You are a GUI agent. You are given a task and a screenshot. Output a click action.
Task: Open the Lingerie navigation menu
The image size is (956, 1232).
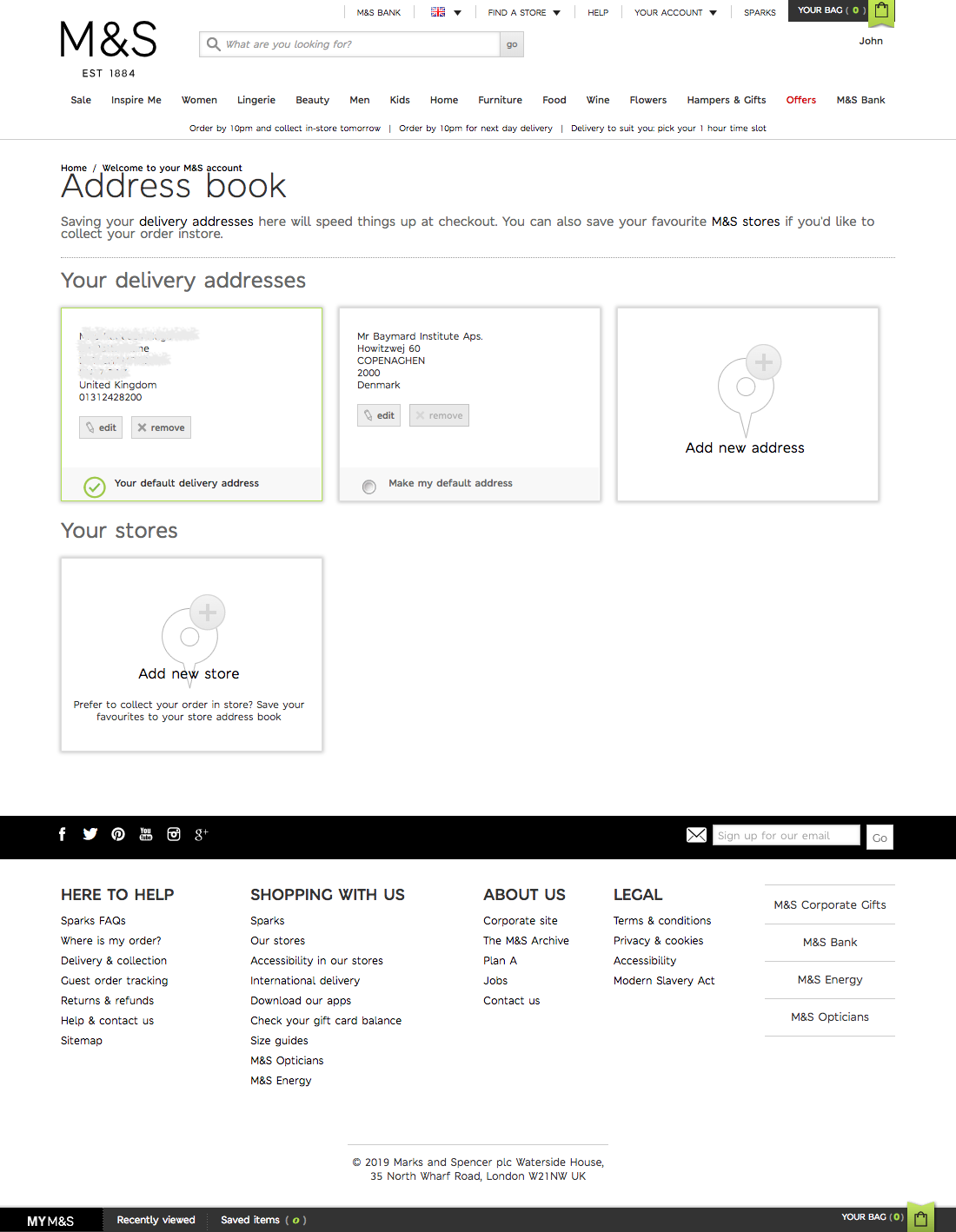click(256, 100)
